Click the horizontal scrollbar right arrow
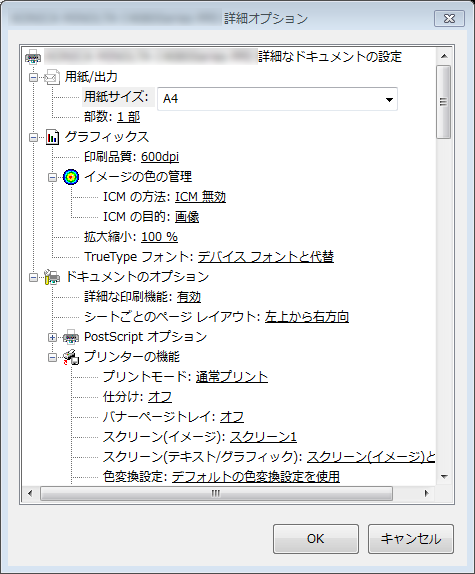 pyautogui.click(x=426, y=493)
